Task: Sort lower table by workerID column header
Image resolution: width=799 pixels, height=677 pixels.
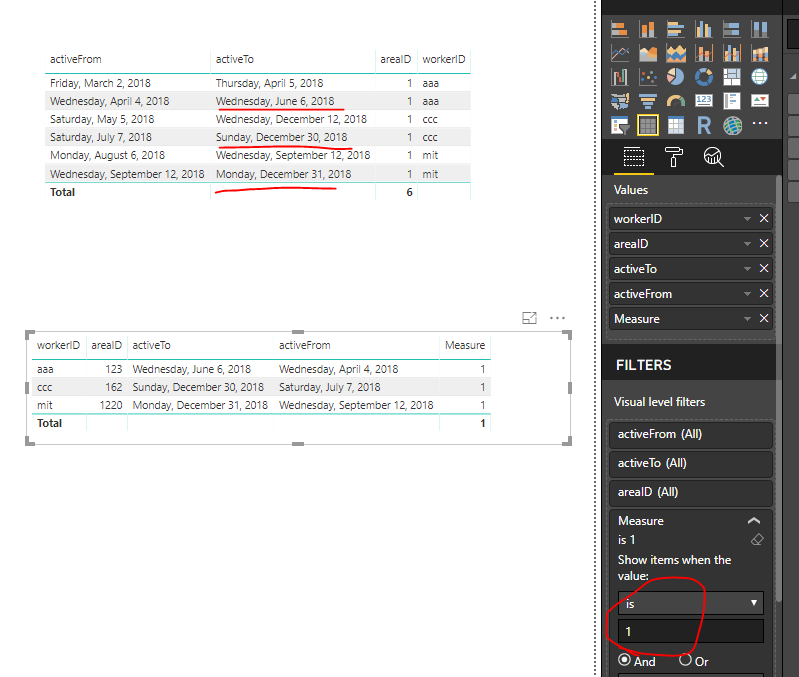Action: point(58,345)
